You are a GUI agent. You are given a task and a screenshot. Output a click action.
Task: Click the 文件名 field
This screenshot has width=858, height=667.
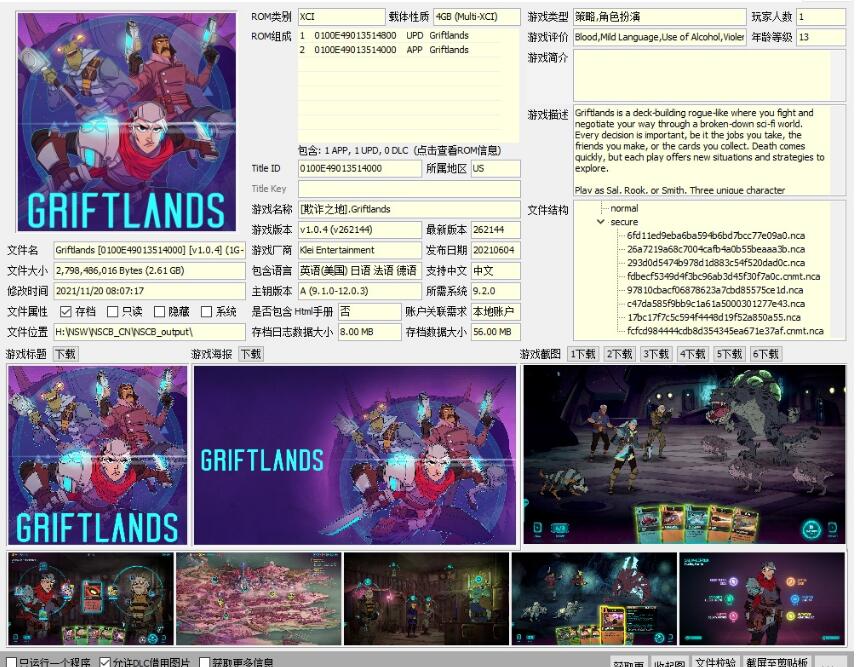pos(149,250)
